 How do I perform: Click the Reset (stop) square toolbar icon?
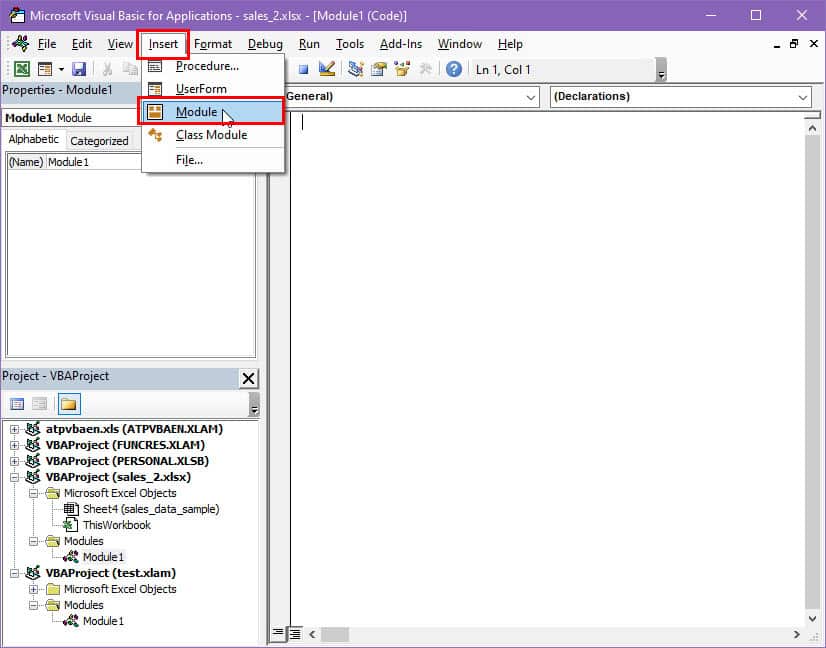click(x=303, y=69)
